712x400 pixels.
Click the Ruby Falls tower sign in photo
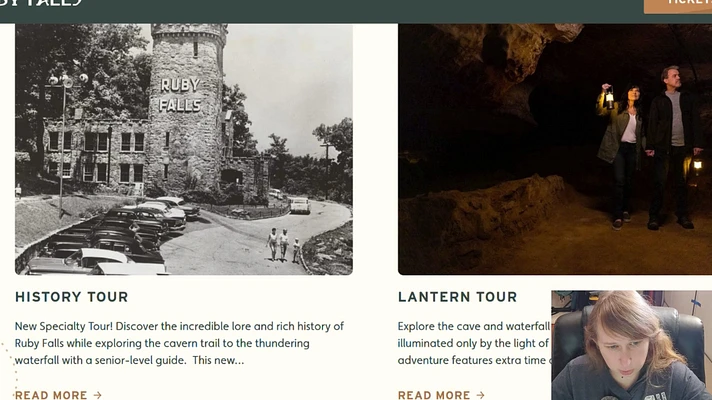[180, 95]
